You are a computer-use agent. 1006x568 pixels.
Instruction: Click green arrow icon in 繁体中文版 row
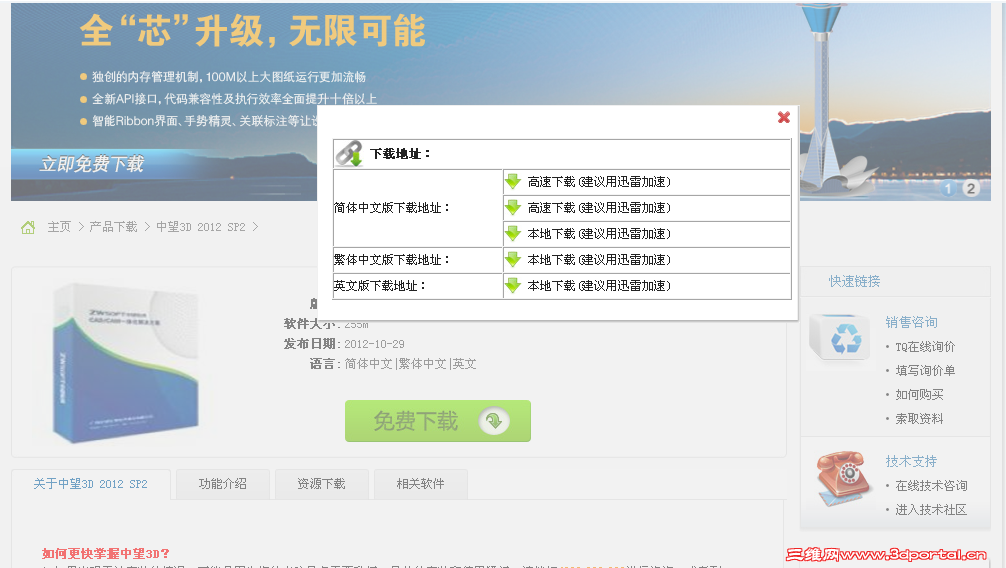point(513,259)
